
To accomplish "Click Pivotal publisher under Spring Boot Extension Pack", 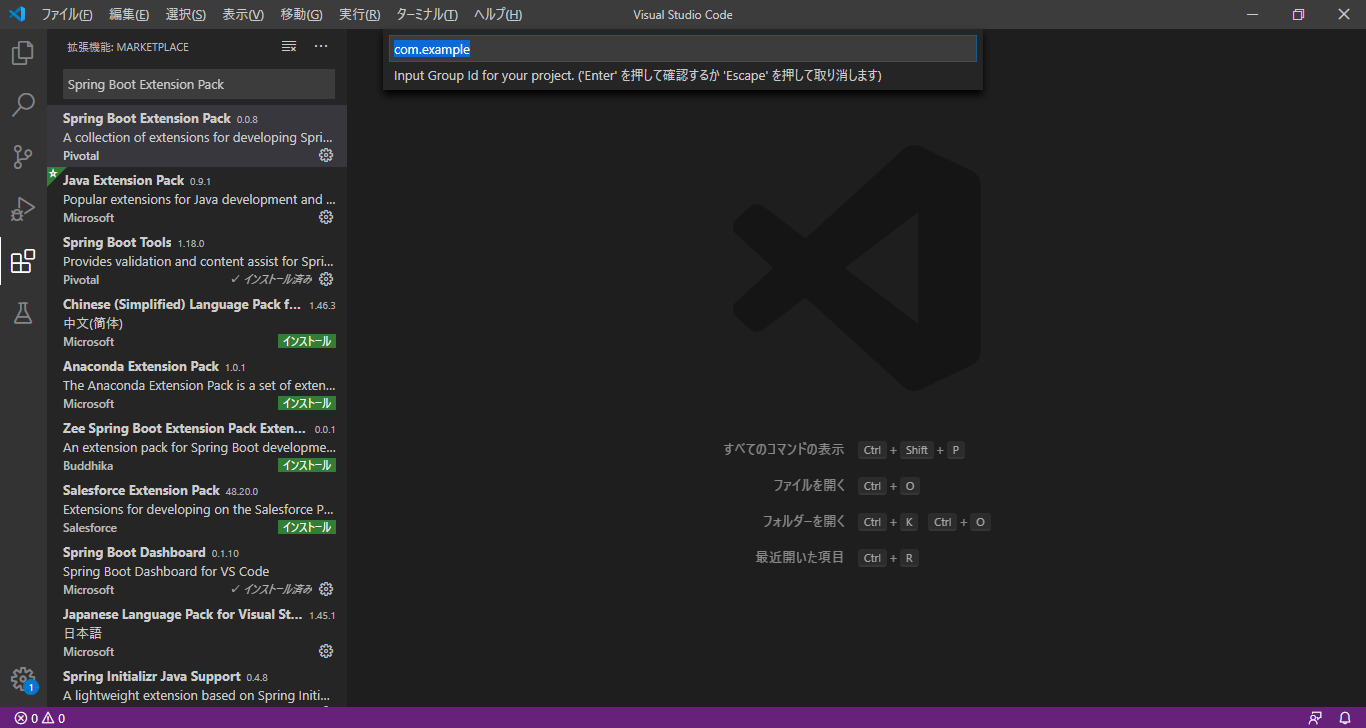I will coord(81,156).
